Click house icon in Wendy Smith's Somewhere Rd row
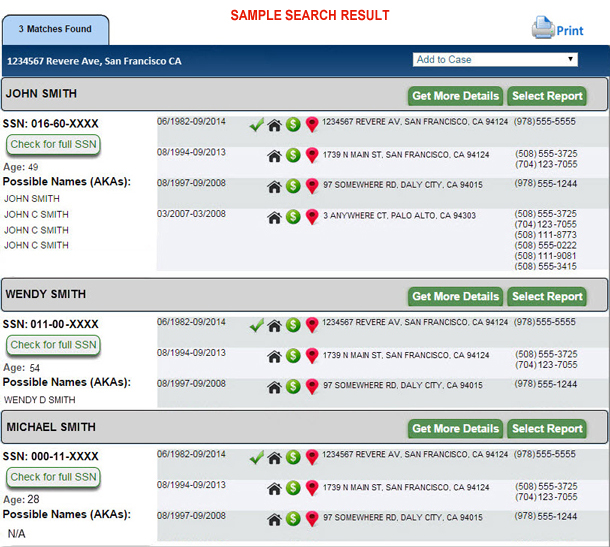The height and width of the screenshot is (547, 610). [x=275, y=387]
